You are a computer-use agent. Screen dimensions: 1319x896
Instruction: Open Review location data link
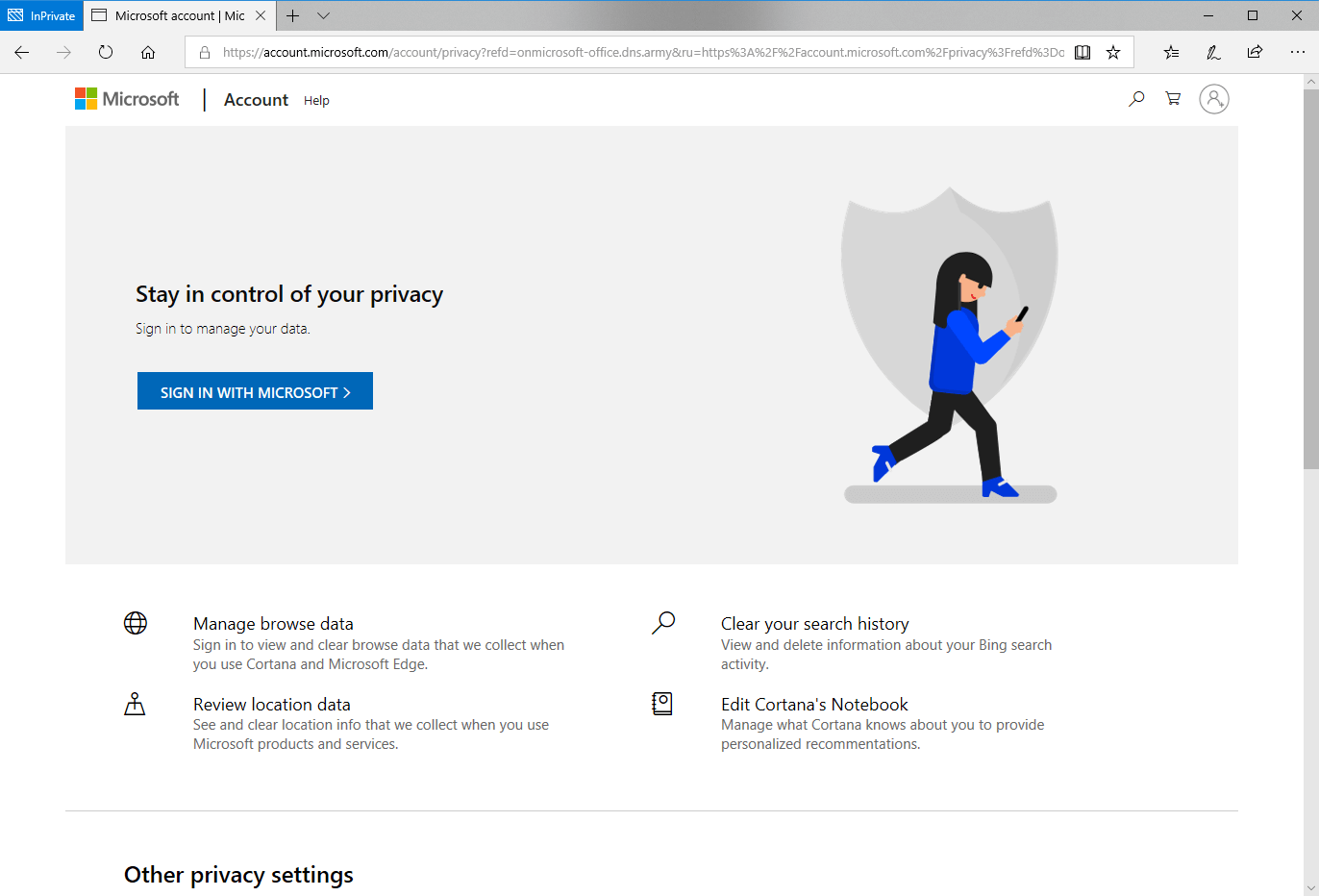272,705
